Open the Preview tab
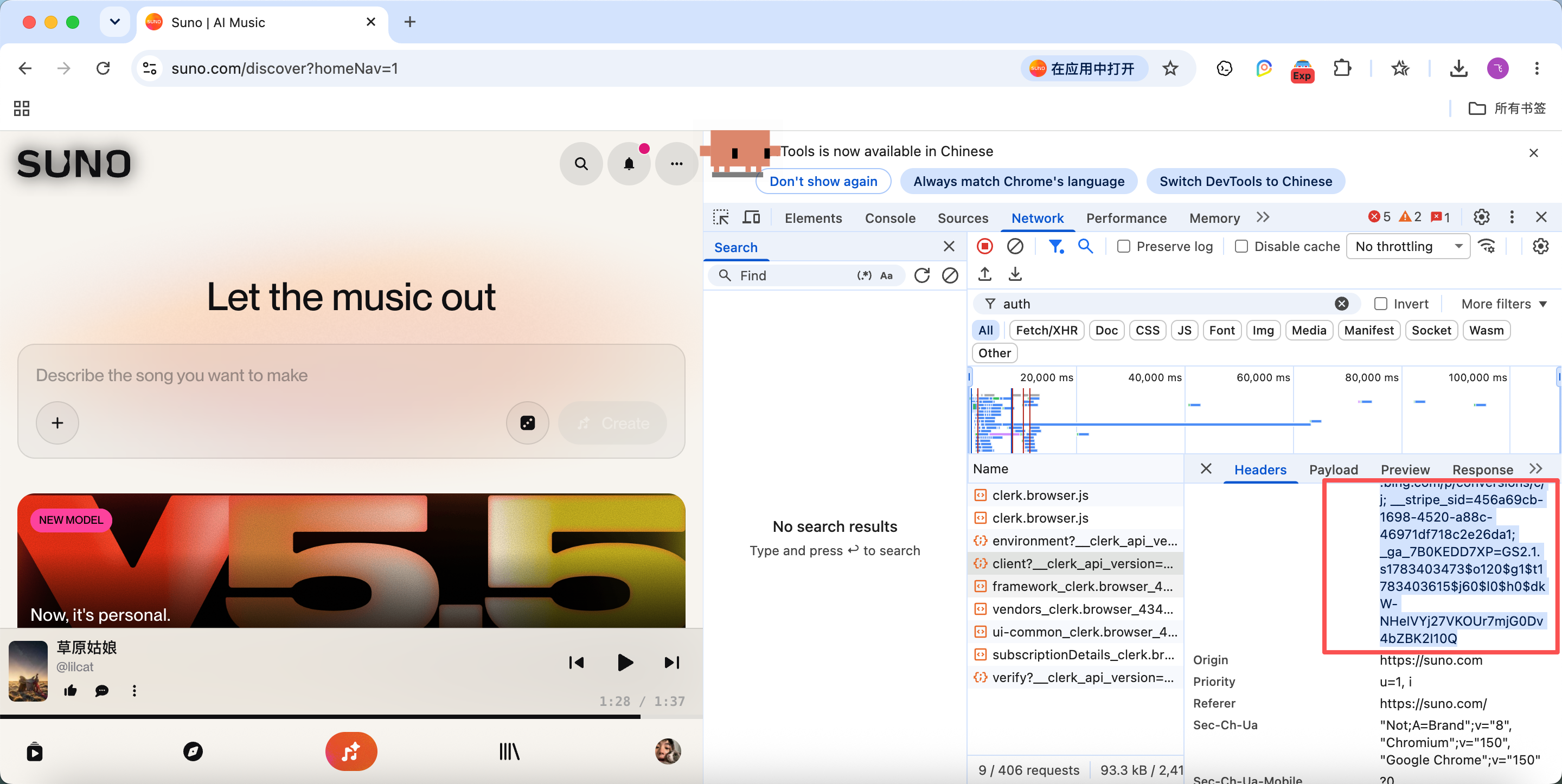Screen dimensions: 1562x784 (1405, 470)
